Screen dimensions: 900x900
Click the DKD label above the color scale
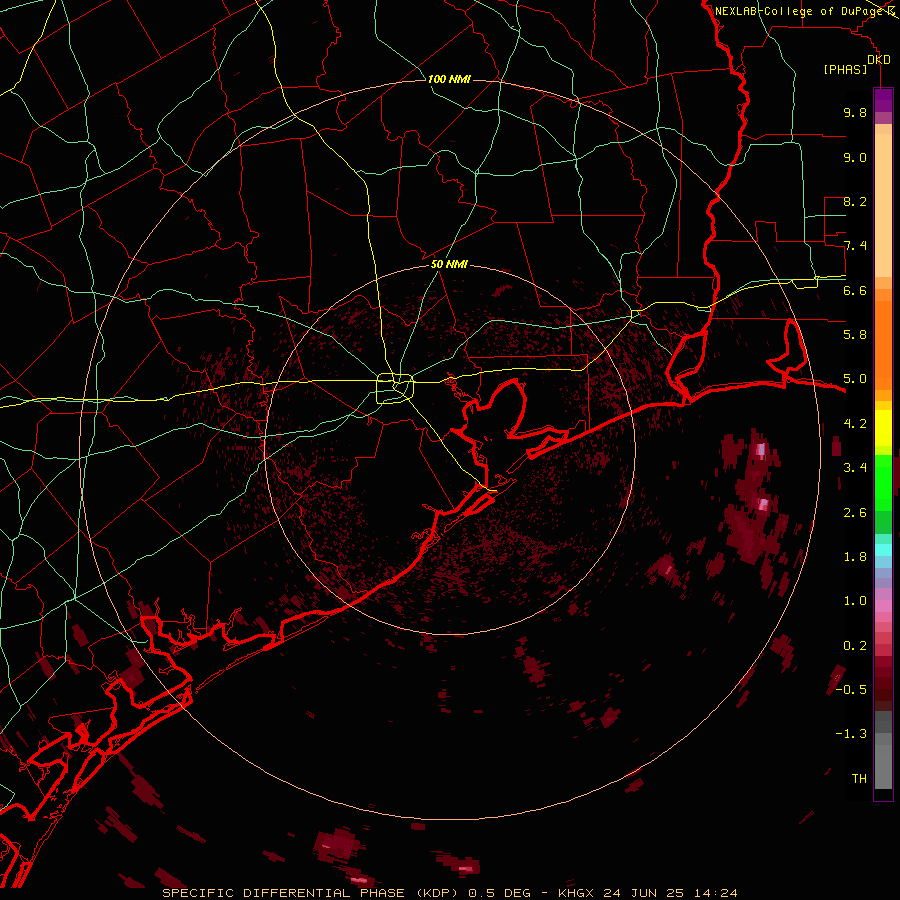[879, 60]
